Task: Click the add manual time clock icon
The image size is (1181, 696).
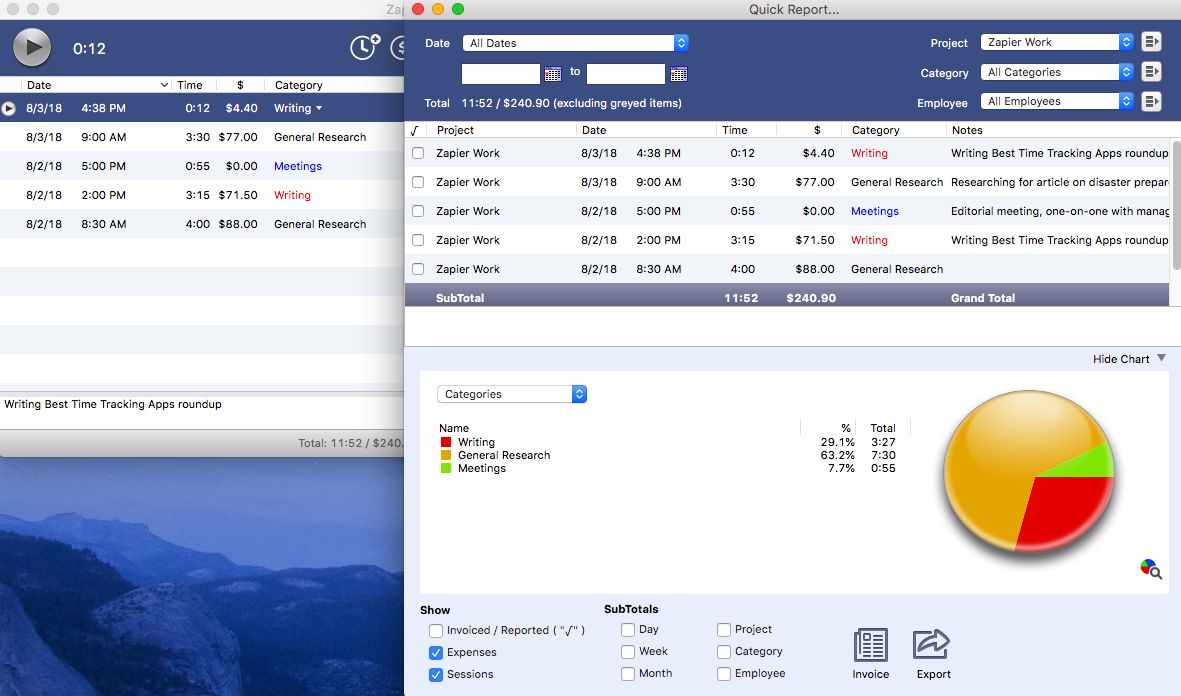Action: (x=365, y=47)
